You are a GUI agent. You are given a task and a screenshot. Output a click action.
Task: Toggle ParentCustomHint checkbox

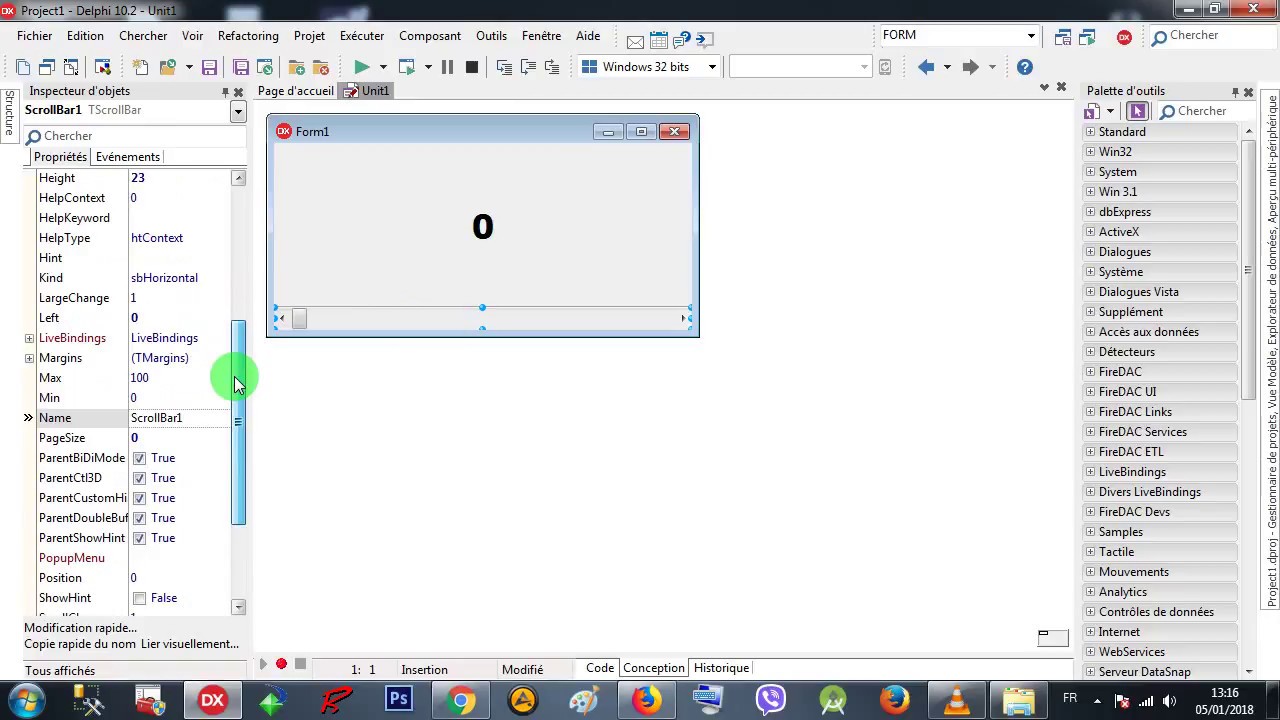139,498
